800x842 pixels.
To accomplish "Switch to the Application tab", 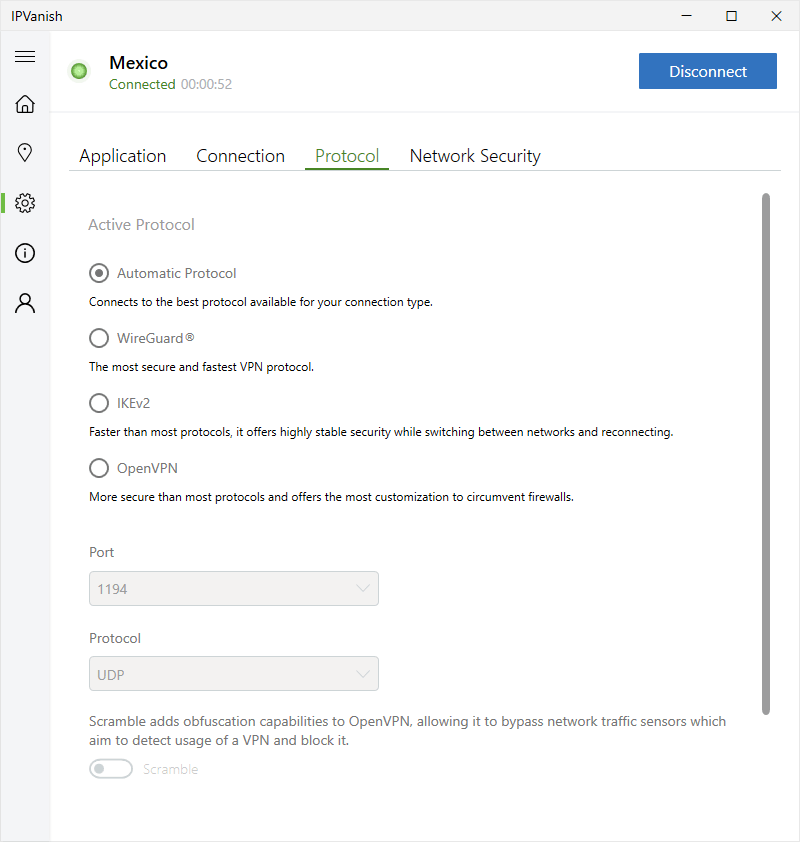I will [x=122, y=156].
